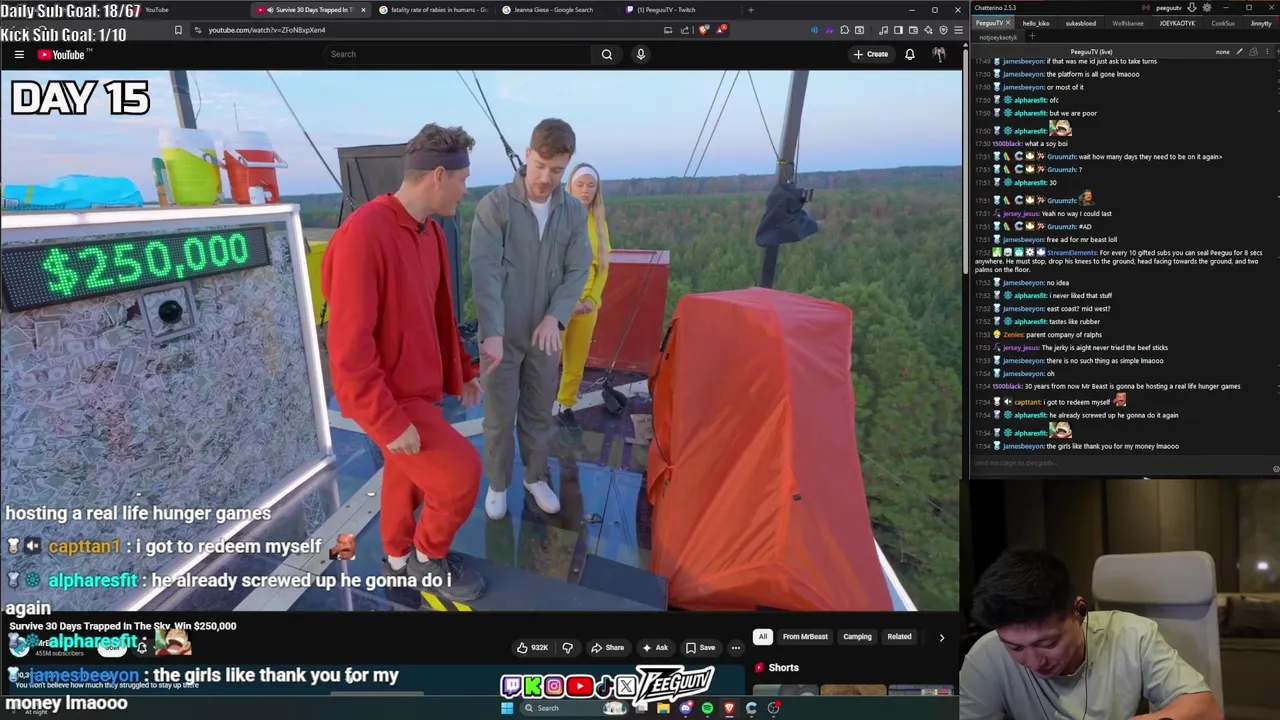1280x720 pixels.
Task: Start voice search with microphone icon
Action: click(x=641, y=54)
